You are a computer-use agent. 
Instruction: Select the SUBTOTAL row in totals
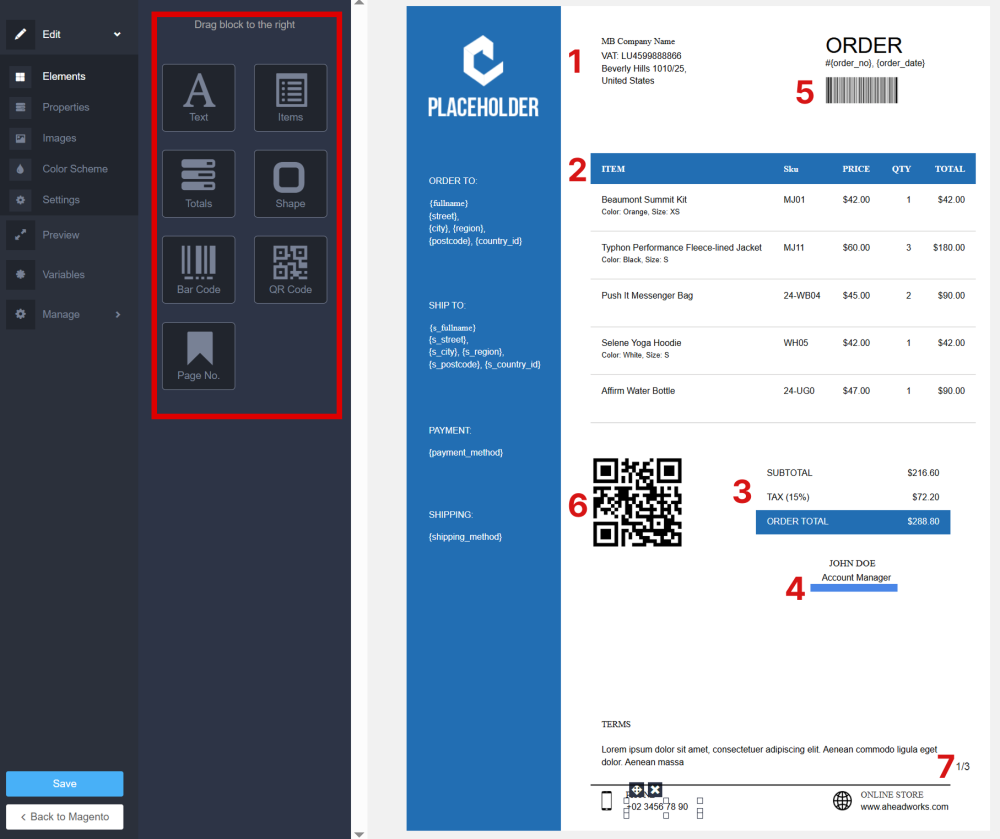(x=853, y=473)
